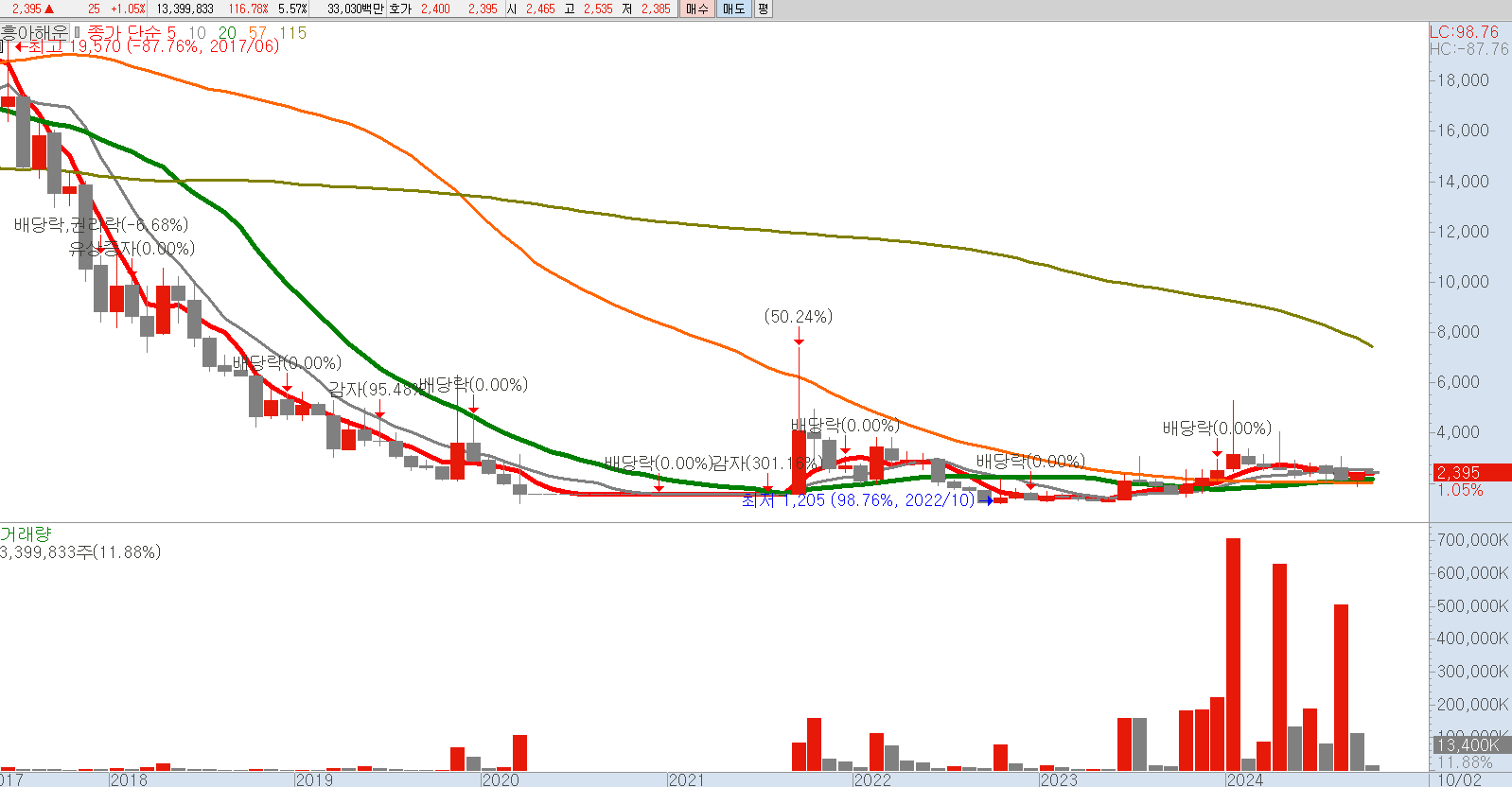Click the 감자(301.16%) event label
This screenshot has height=787, width=1512.
pyautogui.click(x=767, y=463)
